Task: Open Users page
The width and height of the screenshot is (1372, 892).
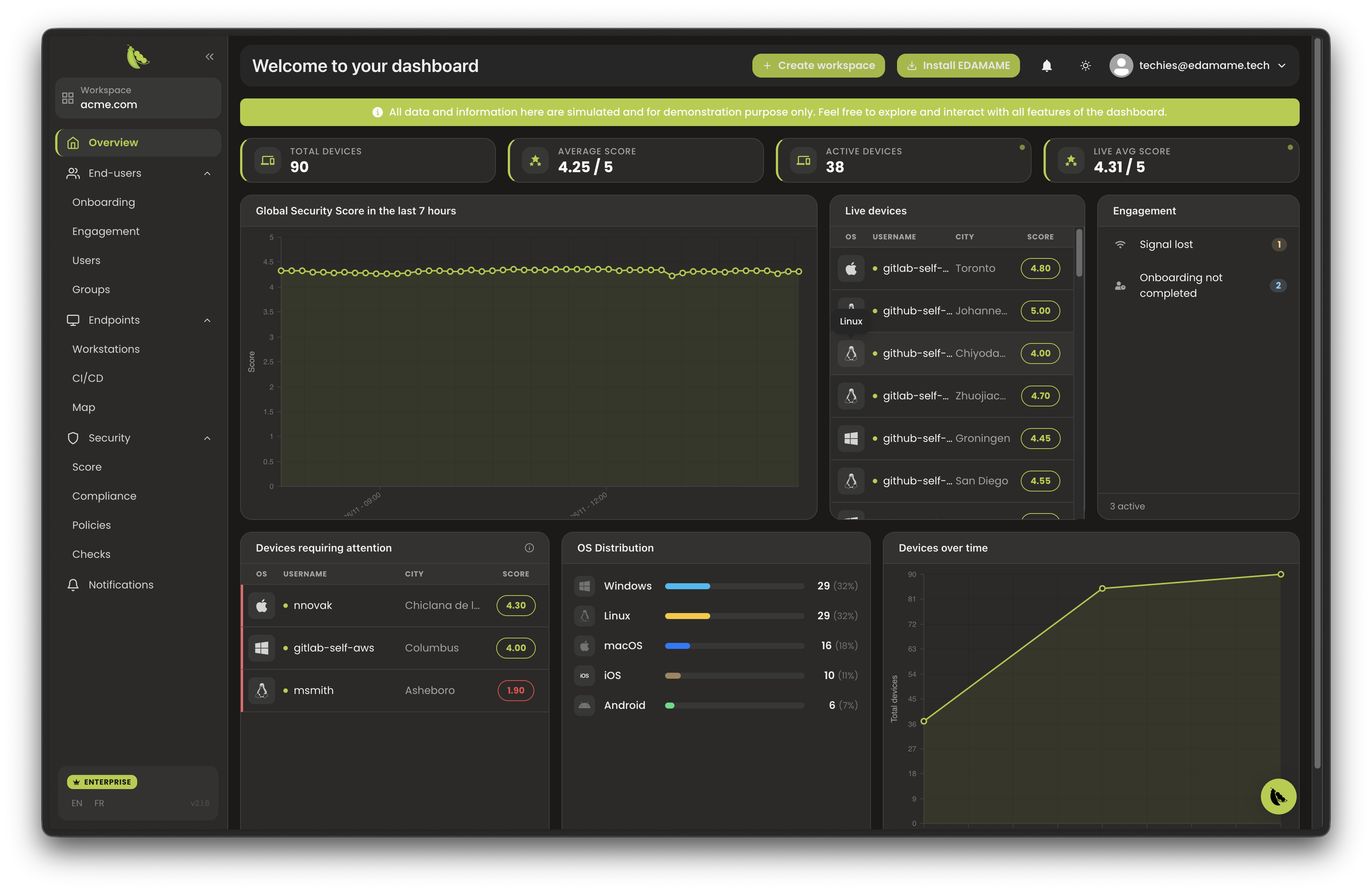Action: pyautogui.click(x=86, y=261)
